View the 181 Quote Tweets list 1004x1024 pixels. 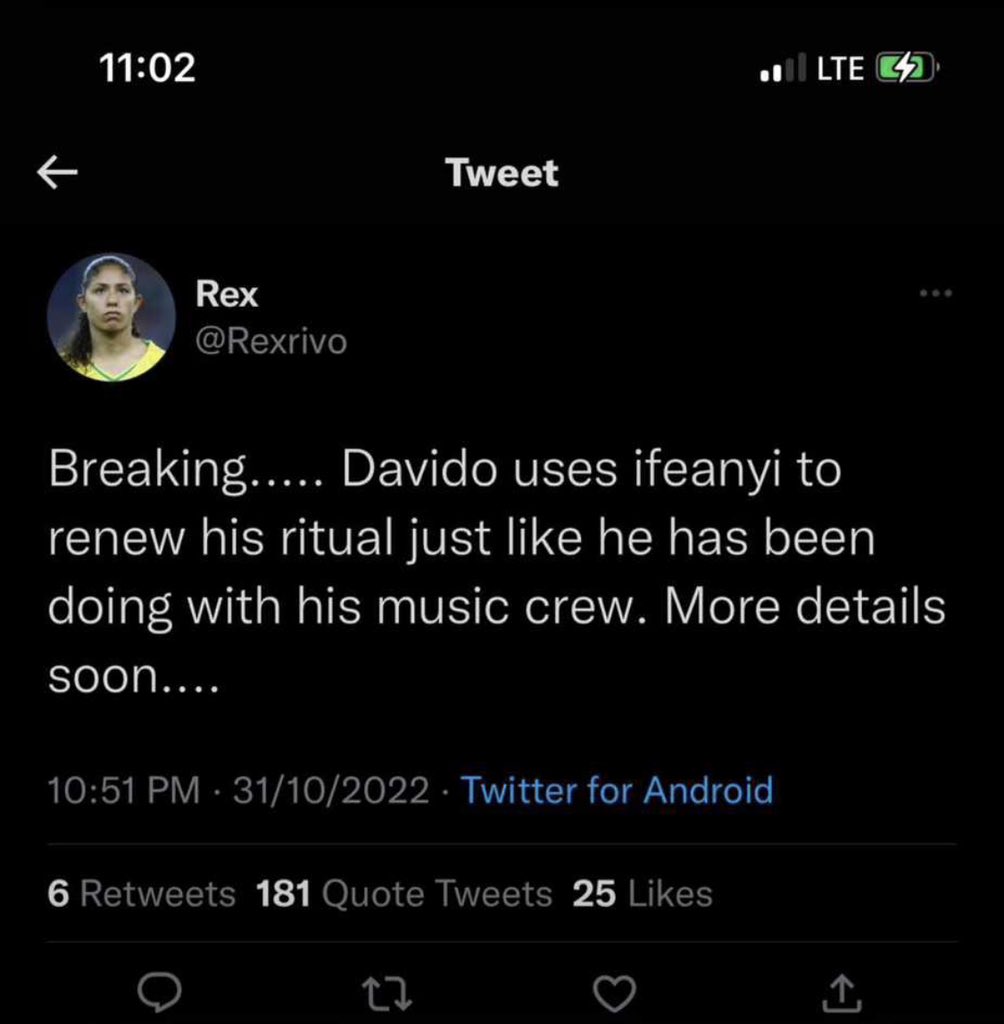(404, 893)
